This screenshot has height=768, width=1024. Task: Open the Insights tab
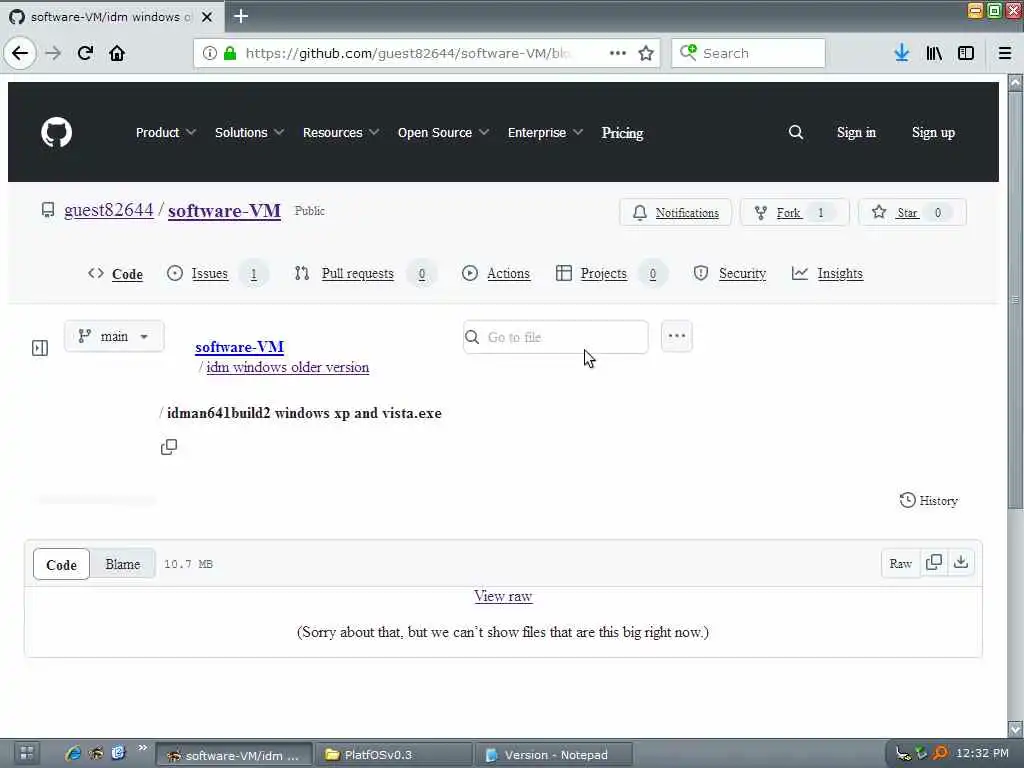pos(827,274)
